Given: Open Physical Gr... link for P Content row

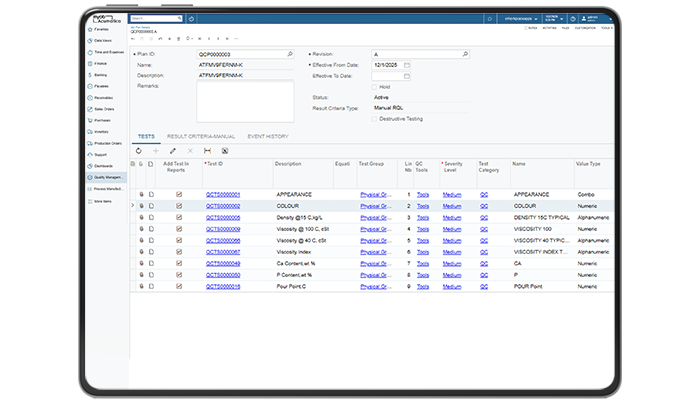Looking at the screenshot, I should tap(376, 275).
